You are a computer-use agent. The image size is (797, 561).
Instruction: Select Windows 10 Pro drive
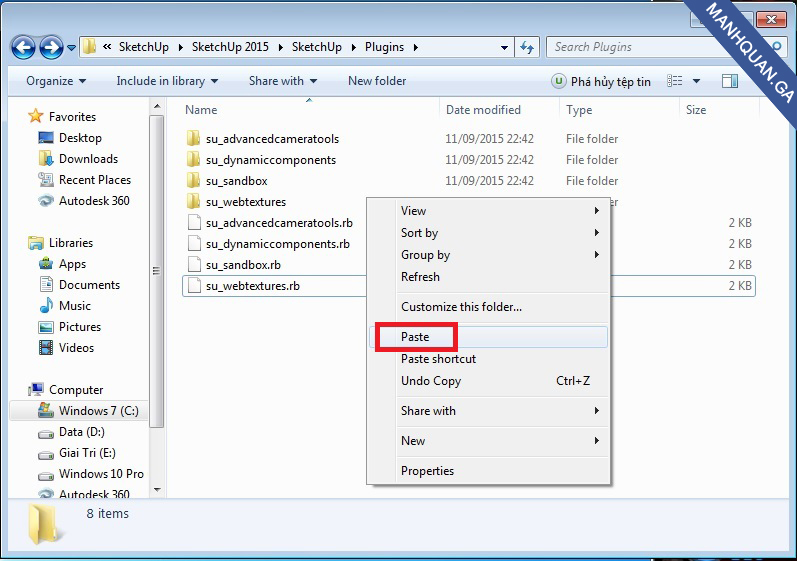click(91, 474)
